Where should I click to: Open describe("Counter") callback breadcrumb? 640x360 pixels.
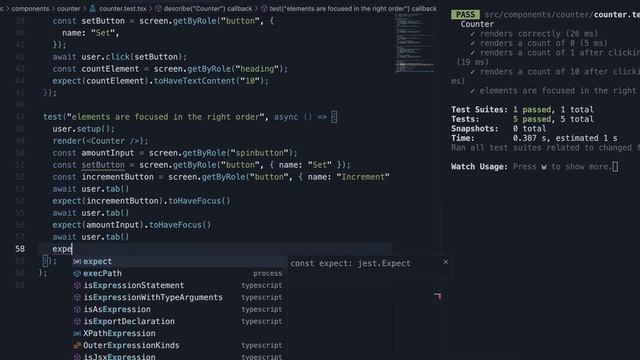pos(208,9)
